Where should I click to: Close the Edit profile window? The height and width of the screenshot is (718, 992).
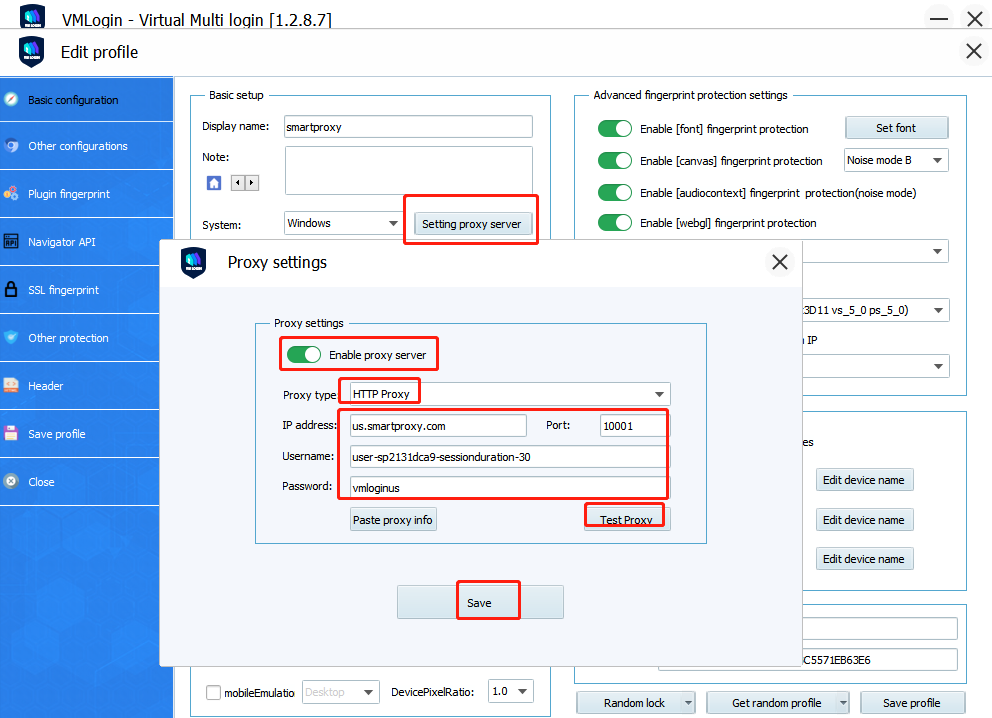[974, 51]
